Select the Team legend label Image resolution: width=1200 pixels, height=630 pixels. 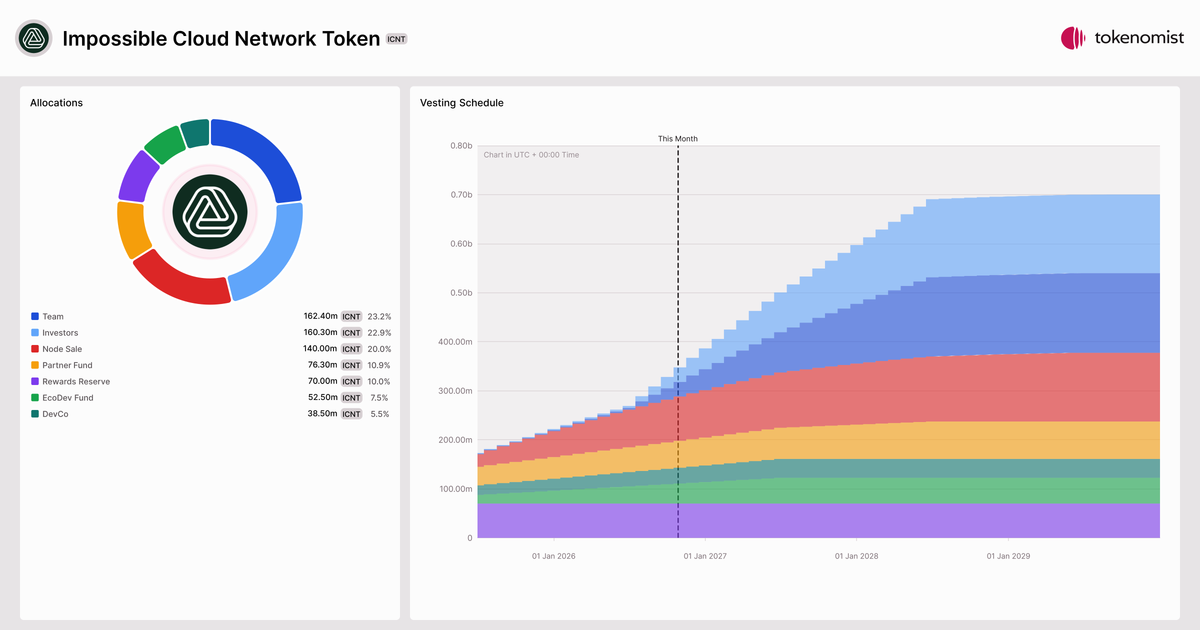point(53,316)
